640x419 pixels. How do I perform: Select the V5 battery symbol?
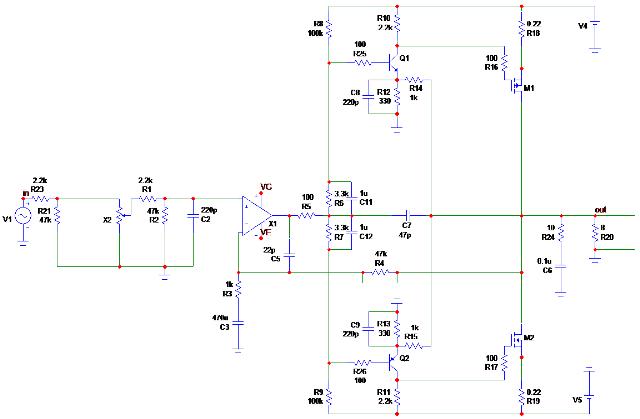[x=589, y=395]
